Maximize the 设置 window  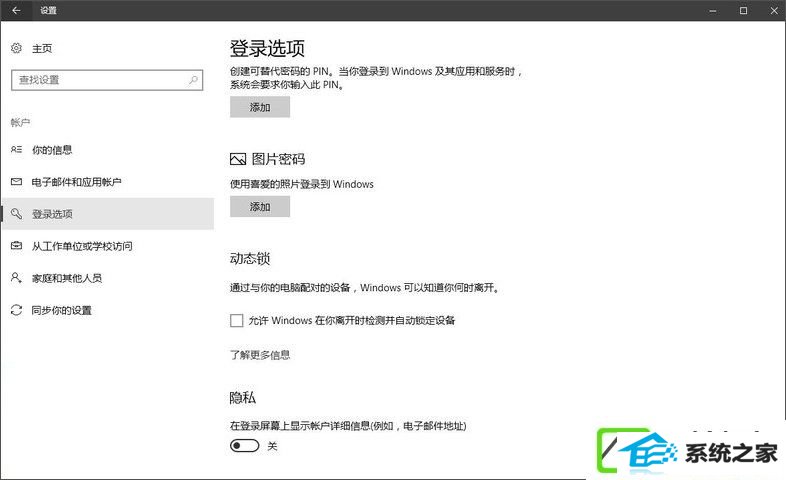pyautogui.click(x=743, y=11)
